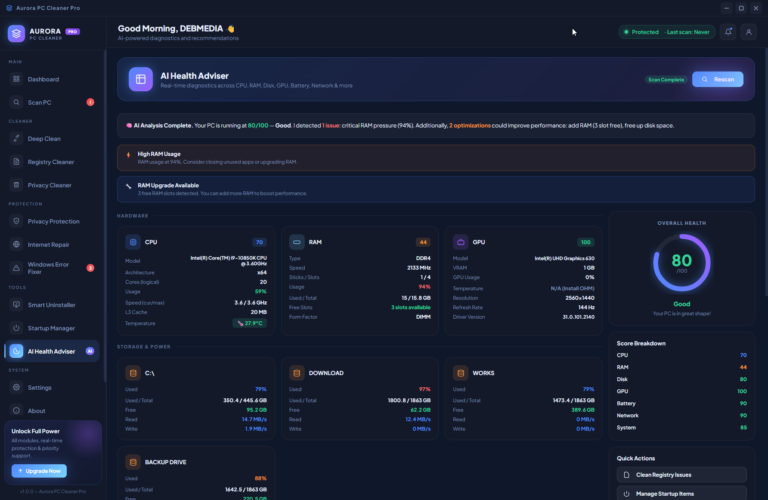This screenshot has width=768, height=500.
Task: Click the Rescan button
Action: tap(718, 79)
